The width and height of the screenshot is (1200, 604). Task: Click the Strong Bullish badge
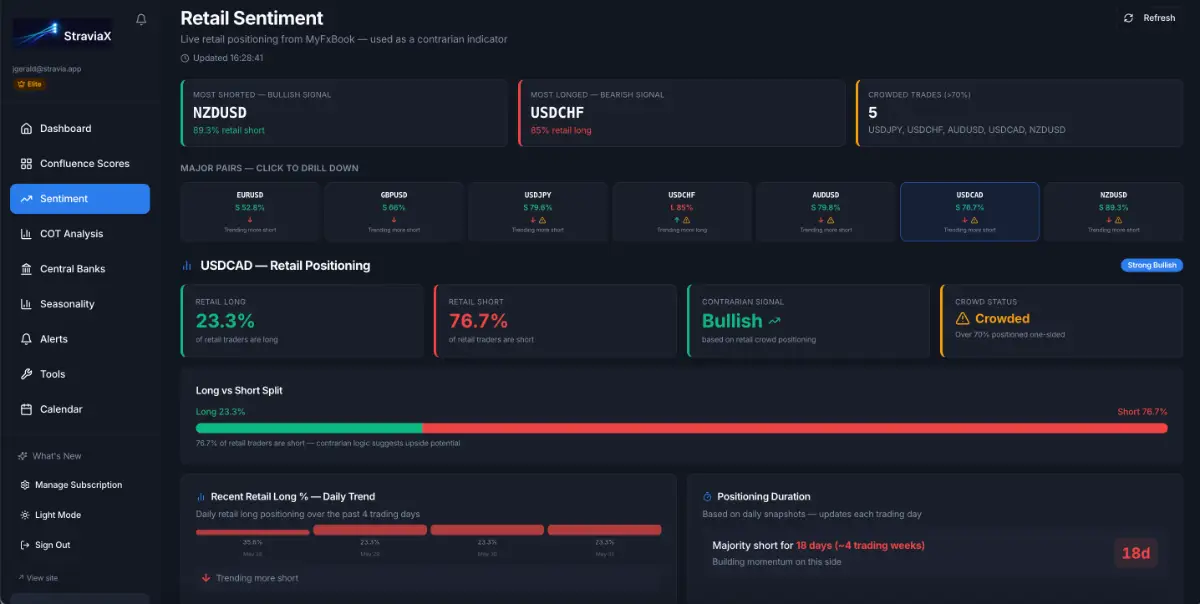pyautogui.click(x=1152, y=265)
